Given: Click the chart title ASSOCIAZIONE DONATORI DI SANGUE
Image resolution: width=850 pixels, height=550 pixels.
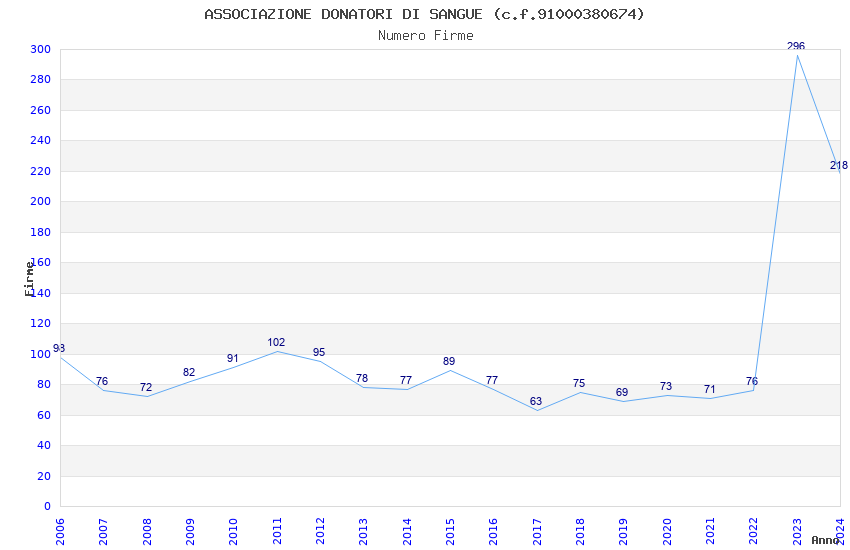Looking at the screenshot, I should coord(424,14).
